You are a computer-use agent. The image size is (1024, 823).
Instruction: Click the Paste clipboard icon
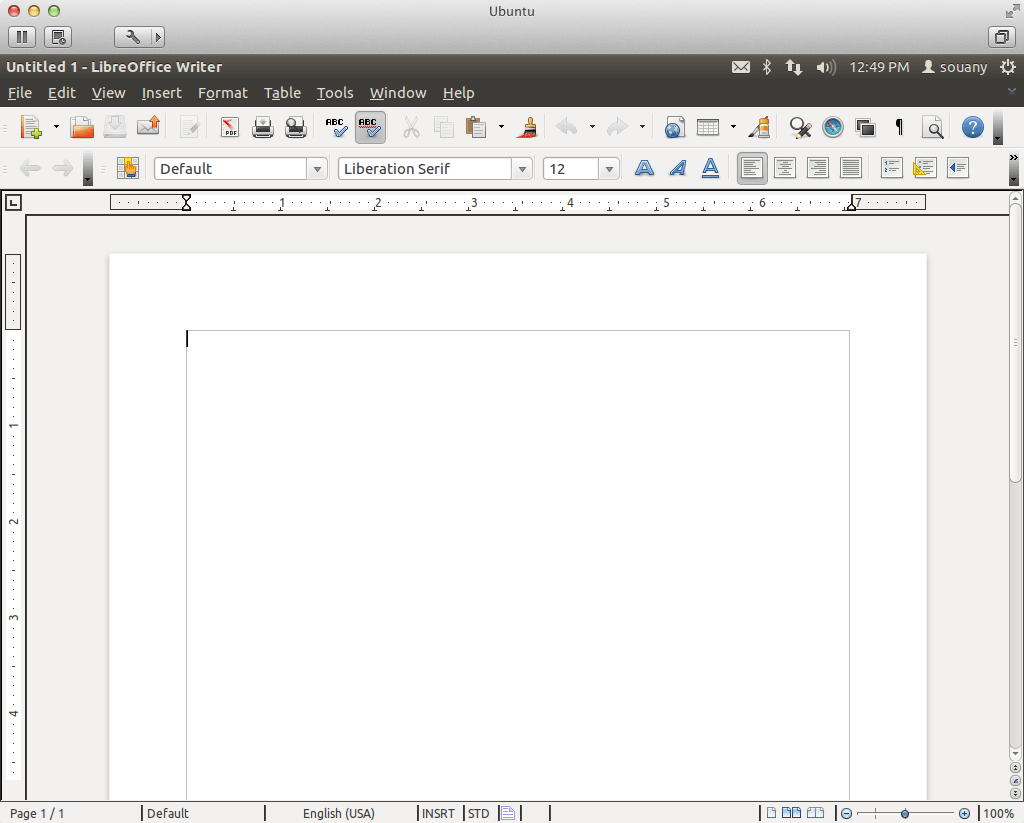(x=475, y=127)
